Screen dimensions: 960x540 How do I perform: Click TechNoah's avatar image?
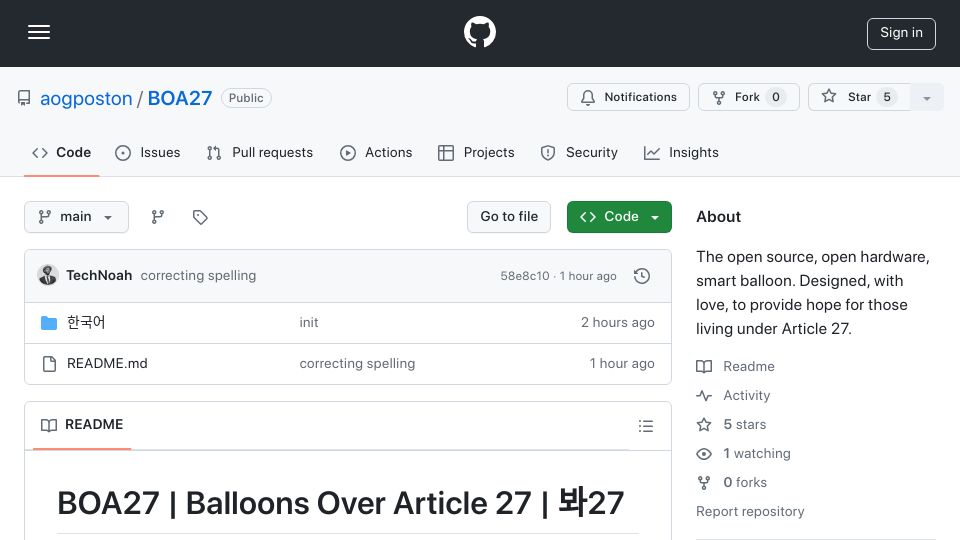[x=48, y=276]
